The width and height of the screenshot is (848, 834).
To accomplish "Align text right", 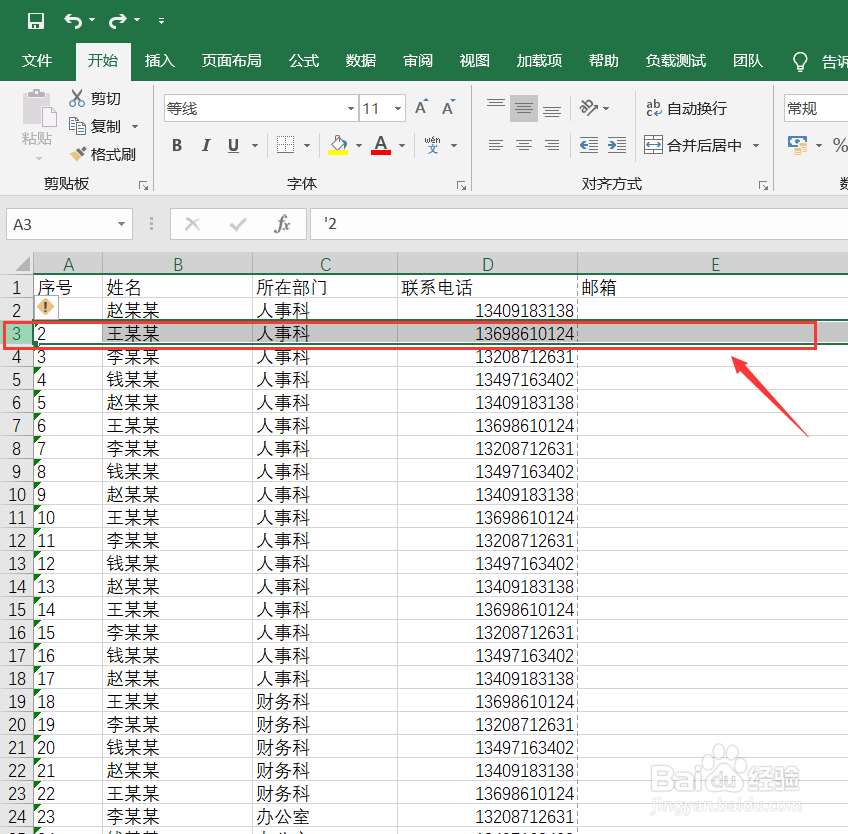I will 552,145.
